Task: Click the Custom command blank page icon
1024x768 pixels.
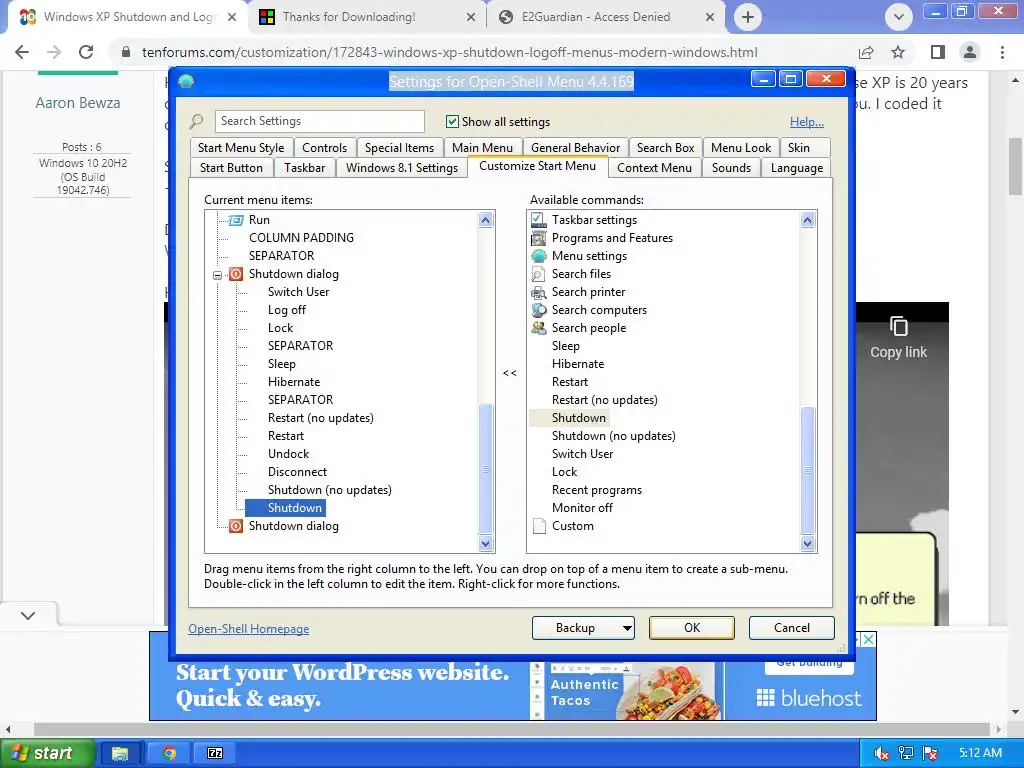Action: coord(539,526)
